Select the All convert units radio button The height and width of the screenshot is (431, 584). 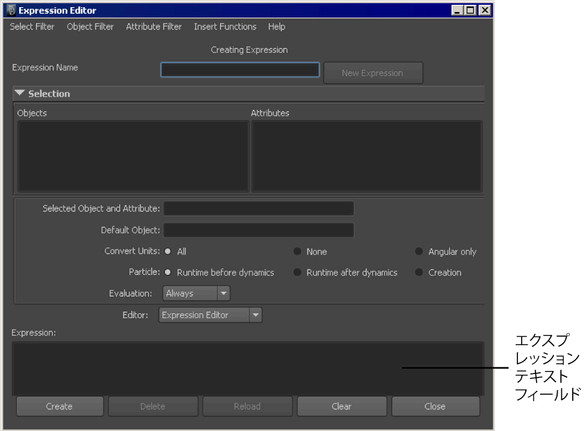[168, 251]
